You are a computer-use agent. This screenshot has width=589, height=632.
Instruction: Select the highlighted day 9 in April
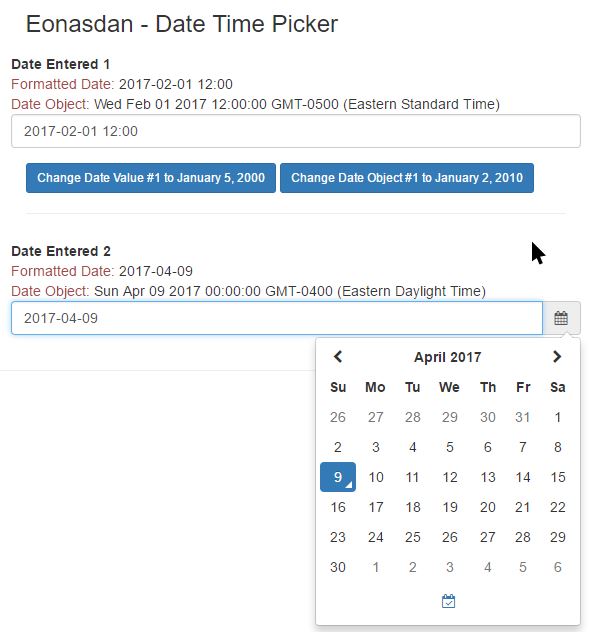338,477
